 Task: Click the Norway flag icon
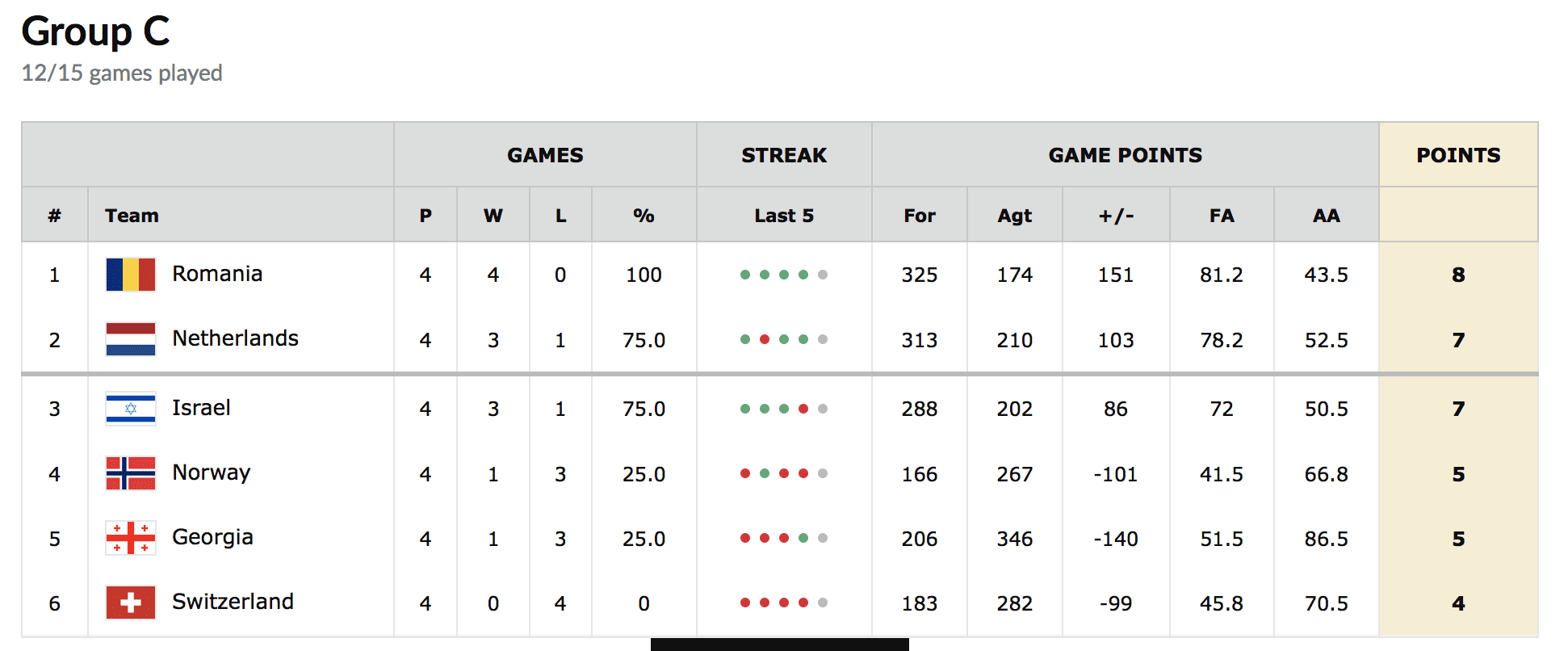[x=131, y=473]
